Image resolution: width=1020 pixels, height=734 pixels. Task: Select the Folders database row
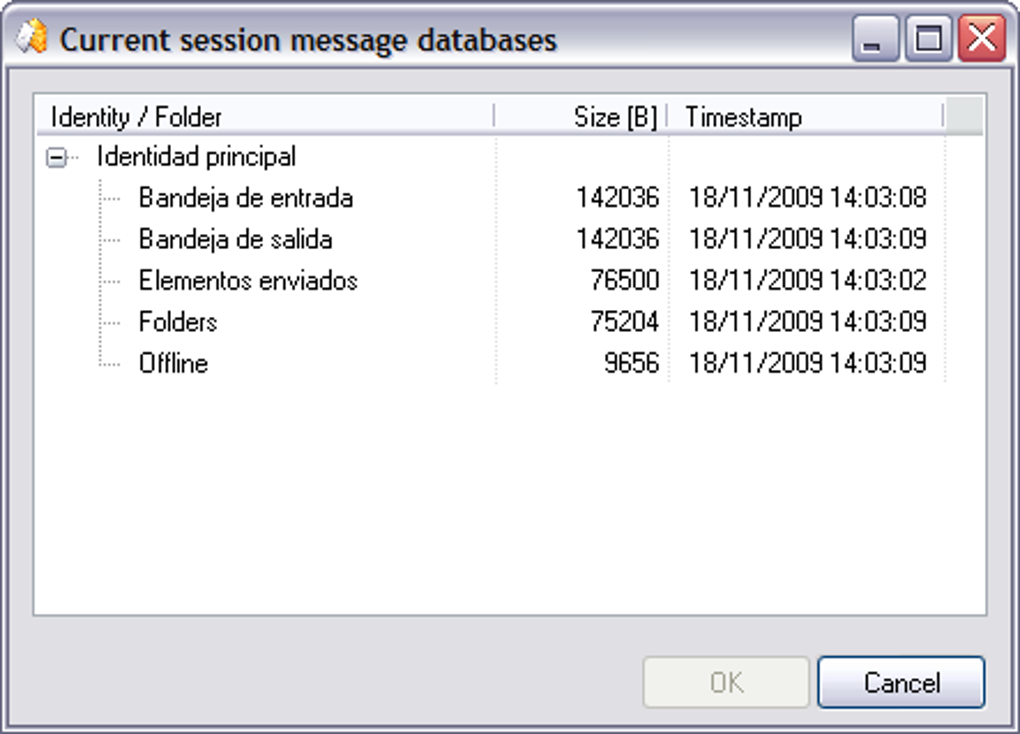click(x=178, y=322)
